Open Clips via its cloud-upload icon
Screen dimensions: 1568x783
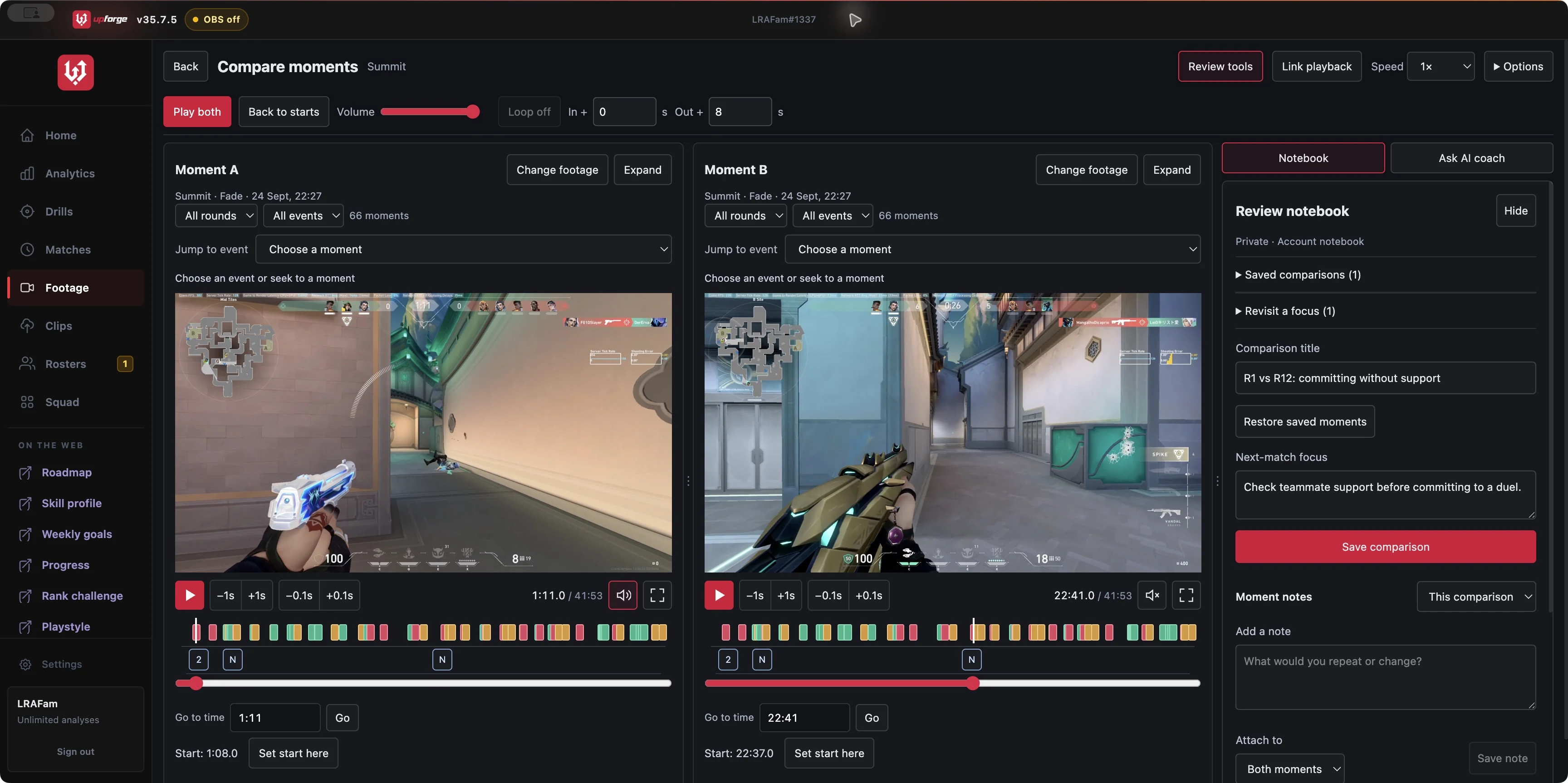(27, 325)
